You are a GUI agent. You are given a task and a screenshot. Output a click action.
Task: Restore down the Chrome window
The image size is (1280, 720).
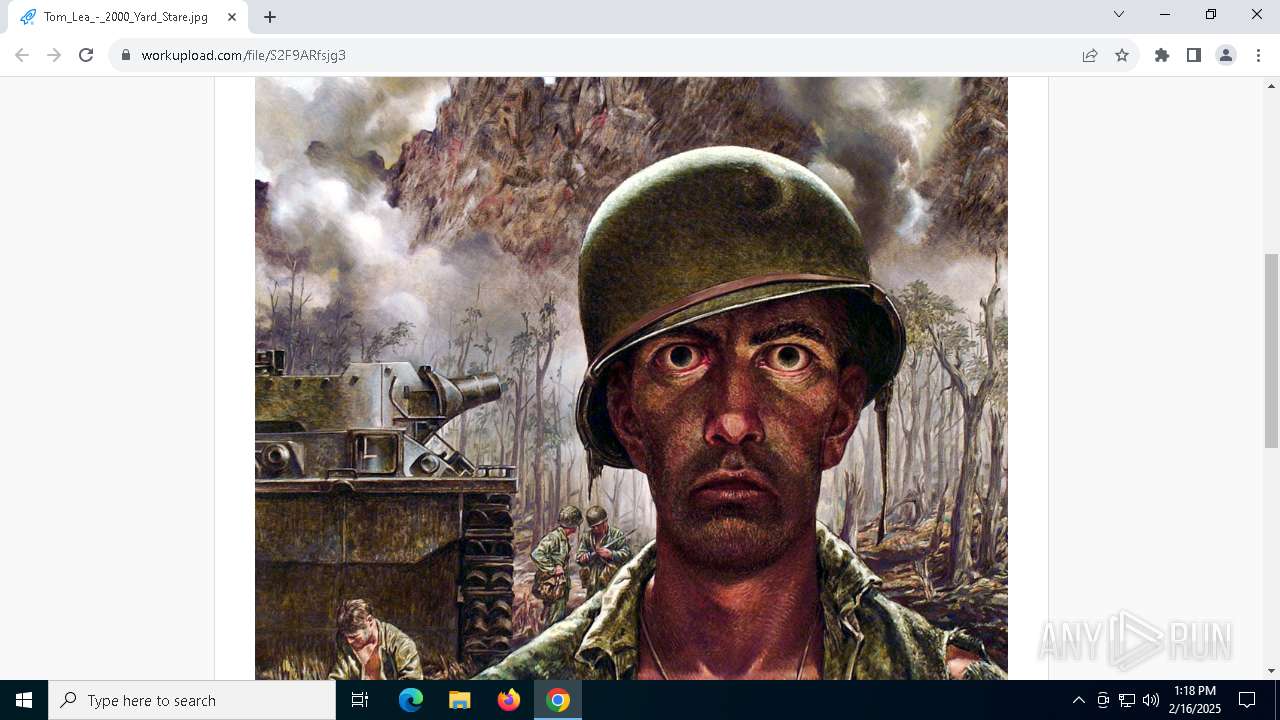coord(1211,14)
